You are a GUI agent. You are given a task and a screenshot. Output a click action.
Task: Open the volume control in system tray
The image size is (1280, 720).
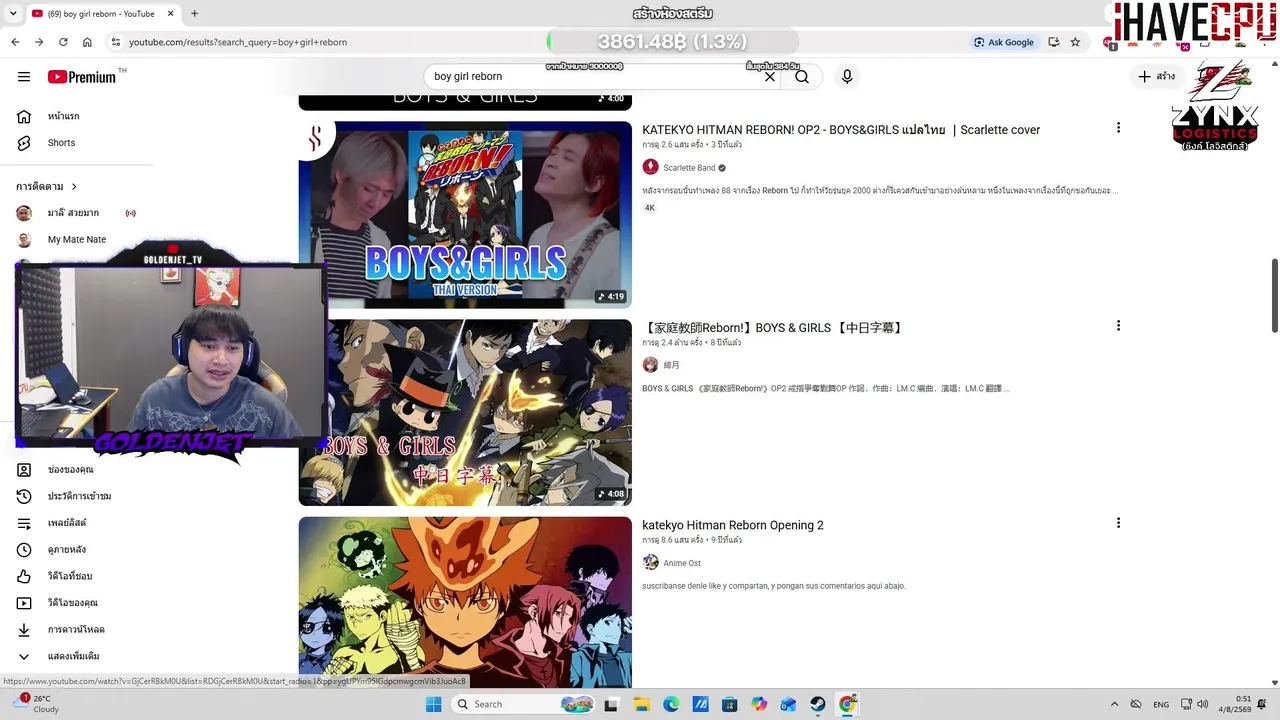1202,704
